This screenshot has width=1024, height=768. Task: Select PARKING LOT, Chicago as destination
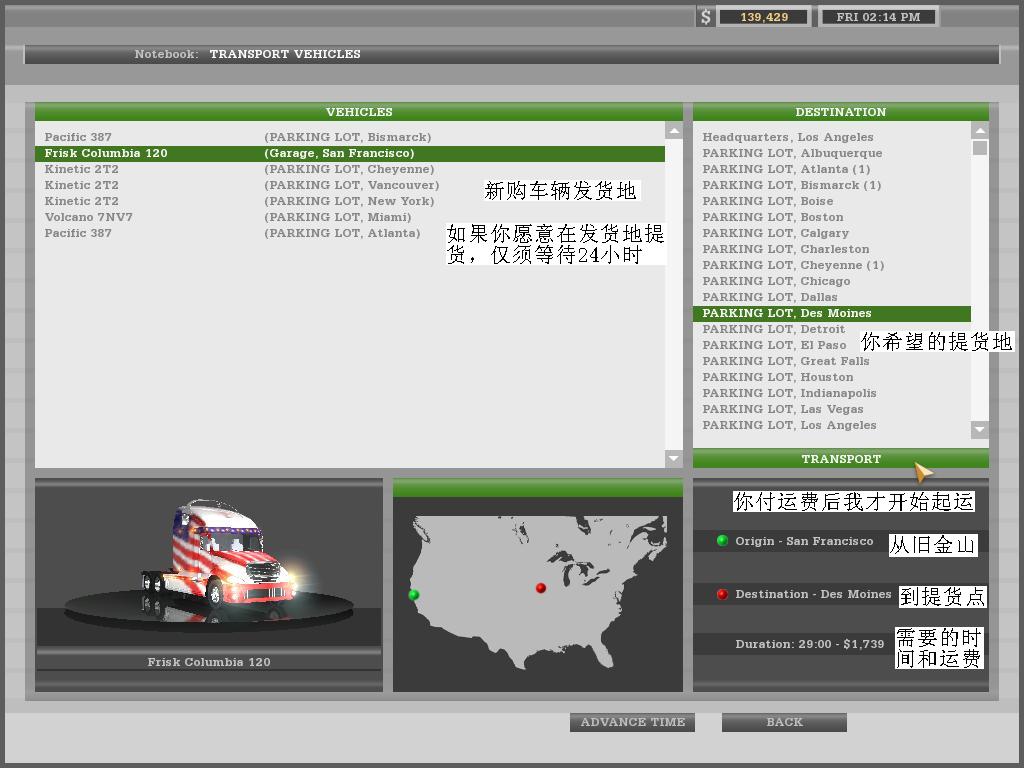click(776, 281)
